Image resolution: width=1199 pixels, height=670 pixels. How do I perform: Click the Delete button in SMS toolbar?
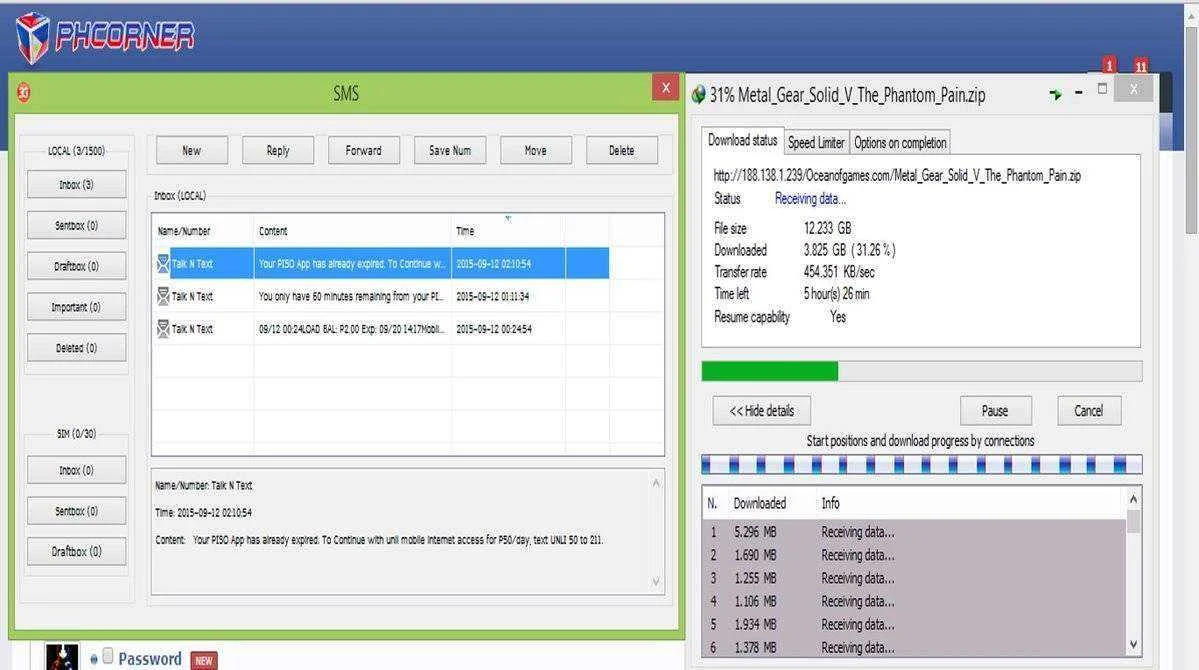[622, 151]
